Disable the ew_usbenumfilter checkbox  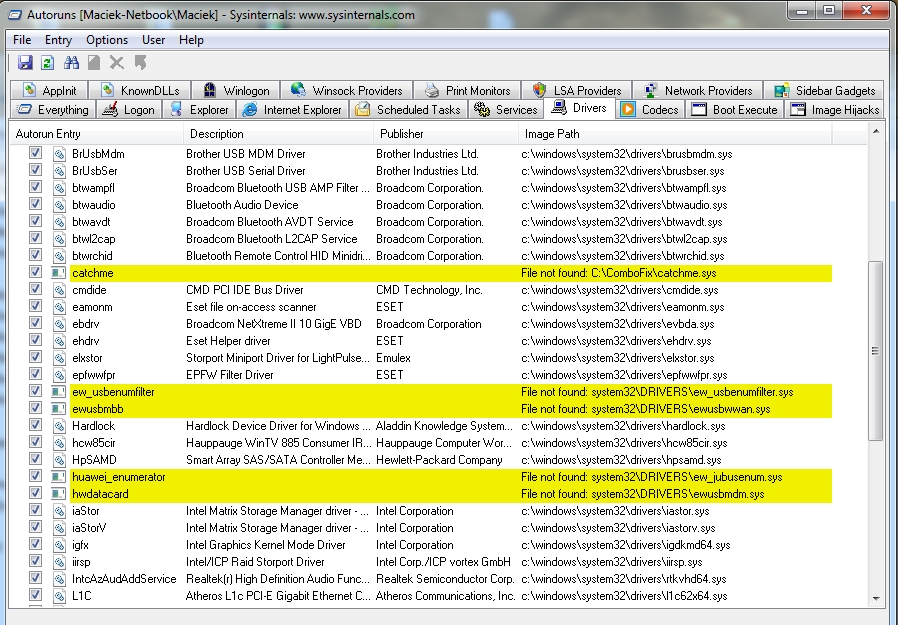(x=35, y=391)
